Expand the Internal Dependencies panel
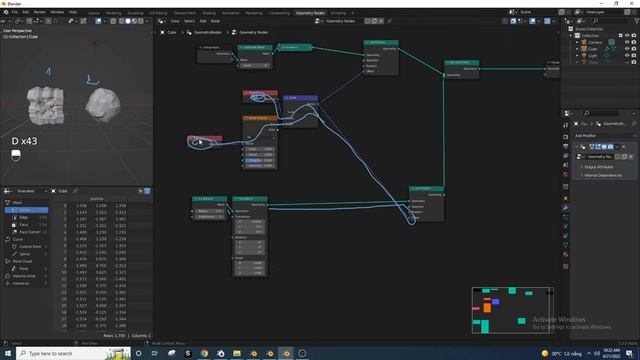640x360 pixels. point(603,175)
